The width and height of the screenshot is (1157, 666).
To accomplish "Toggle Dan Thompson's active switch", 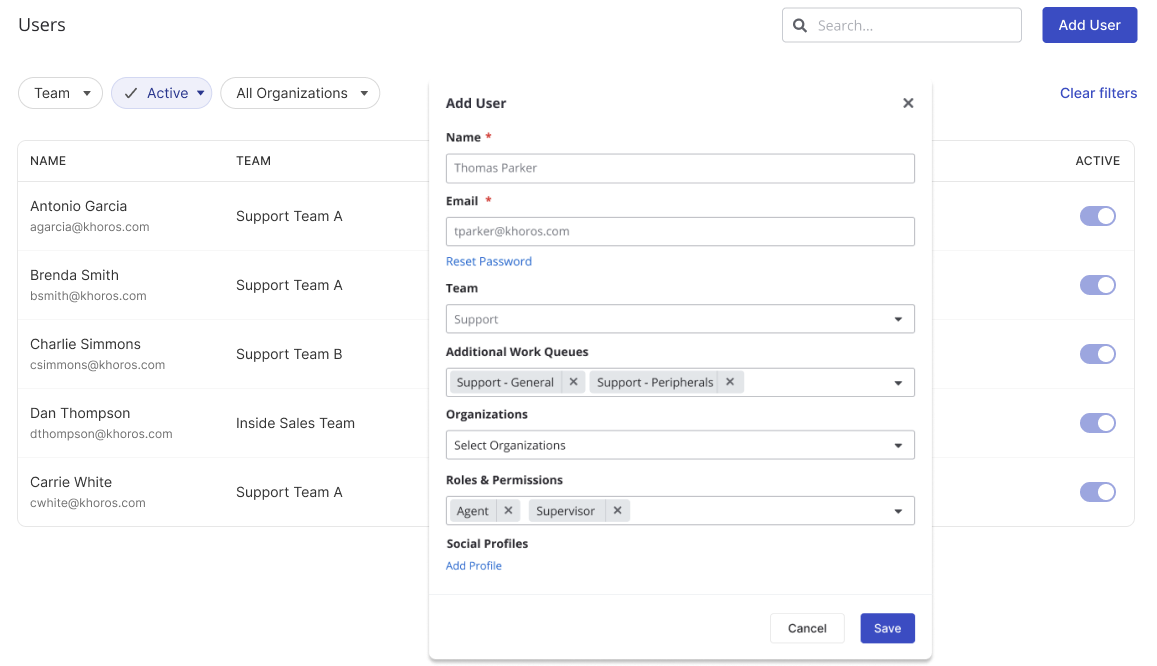I will tap(1097, 423).
